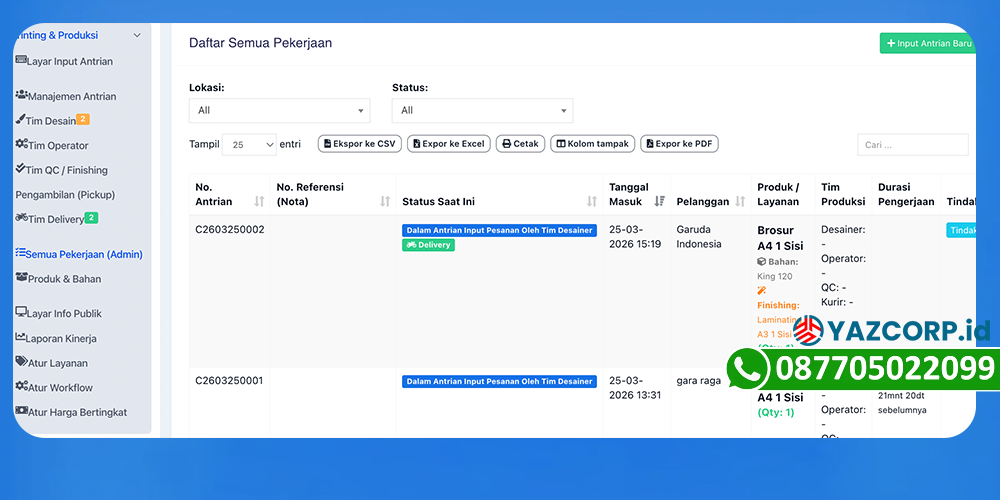Click Cetak print button

click(520, 144)
